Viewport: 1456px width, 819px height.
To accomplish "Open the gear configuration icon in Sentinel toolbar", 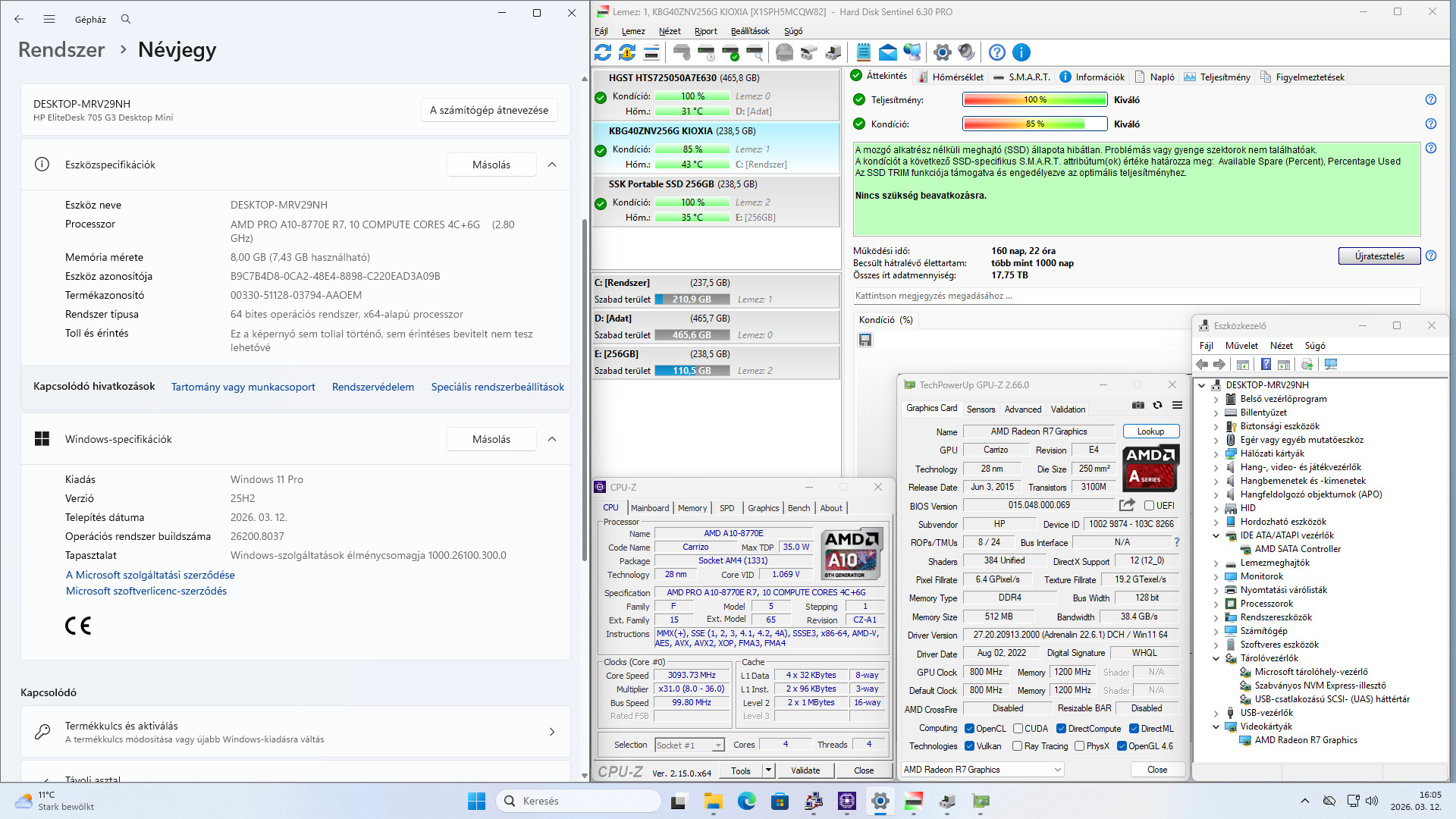I will tap(942, 52).
